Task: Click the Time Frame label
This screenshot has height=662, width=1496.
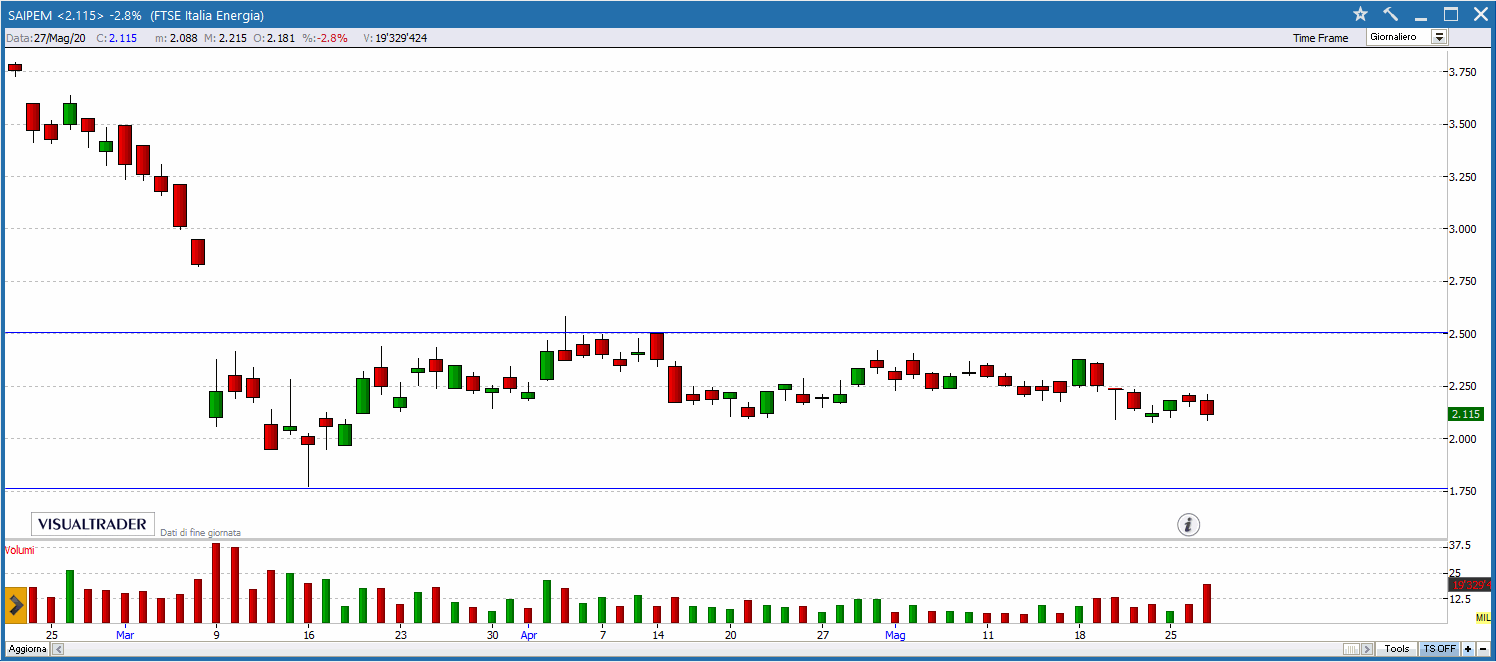Action: coord(1320,38)
